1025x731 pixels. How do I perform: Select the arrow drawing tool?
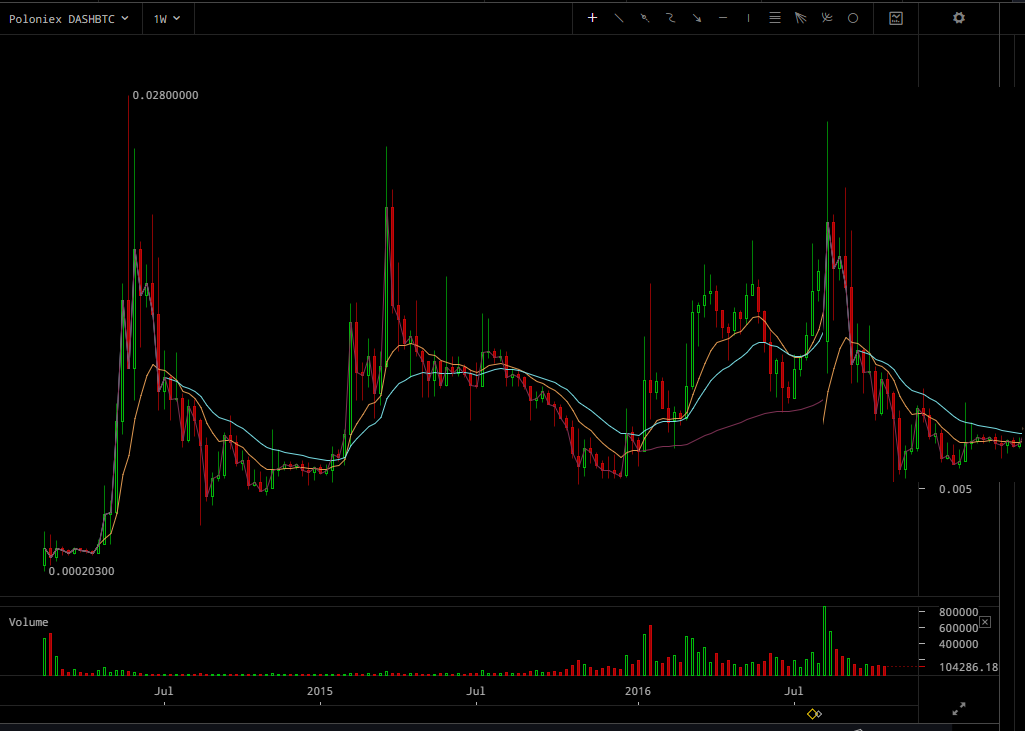[697, 18]
